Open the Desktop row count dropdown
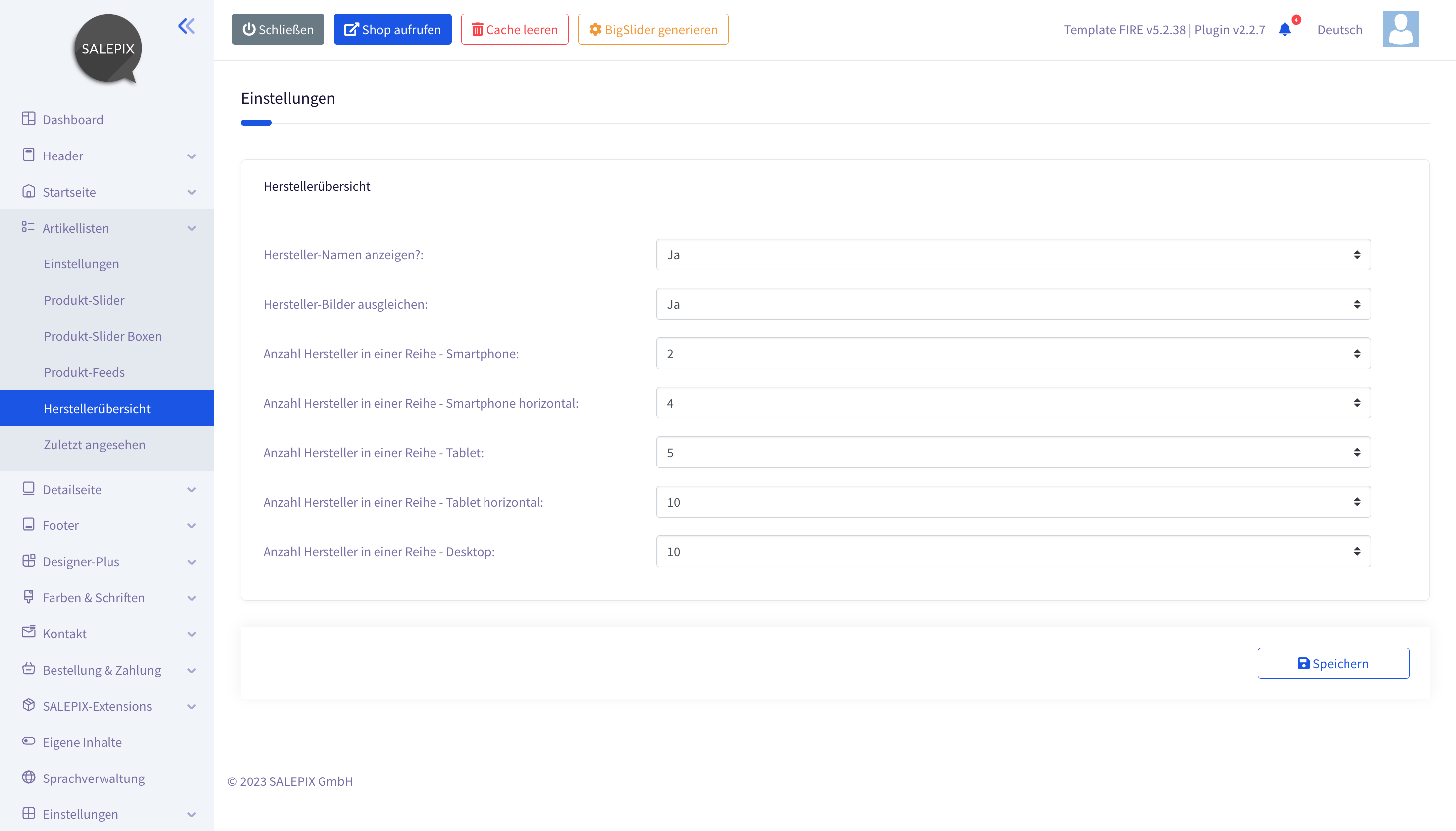1456x831 pixels. tap(1013, 551)
